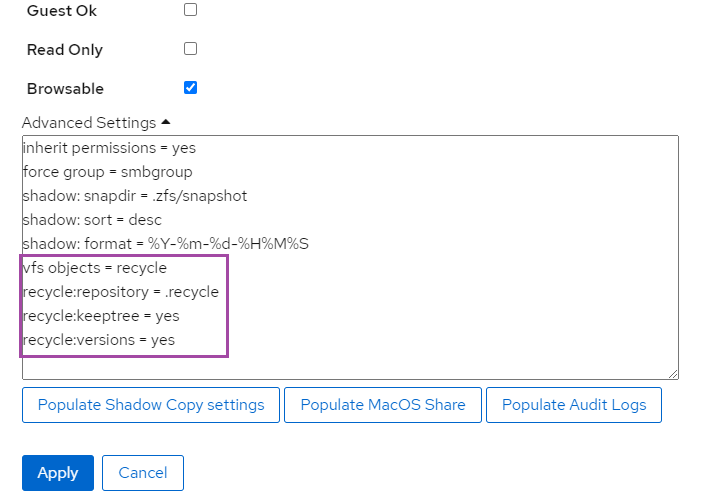Viewport: 704px width, 503px height.
Task: Place cursor in 'force group = smbgroup' line
Action: [x=108, y=172]
